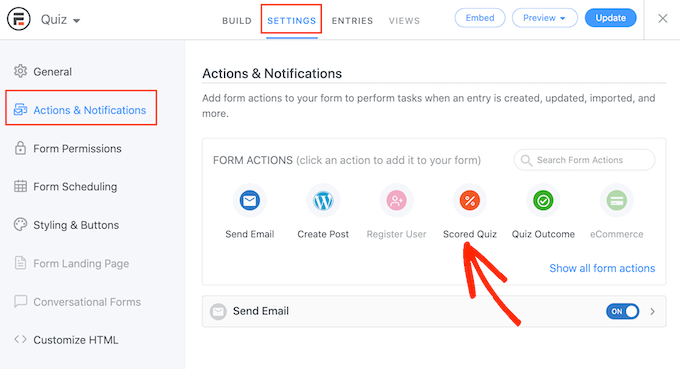Toggle the Send Email action off
680x369 pixels.
pyautogui.click(x=622, y=311)
